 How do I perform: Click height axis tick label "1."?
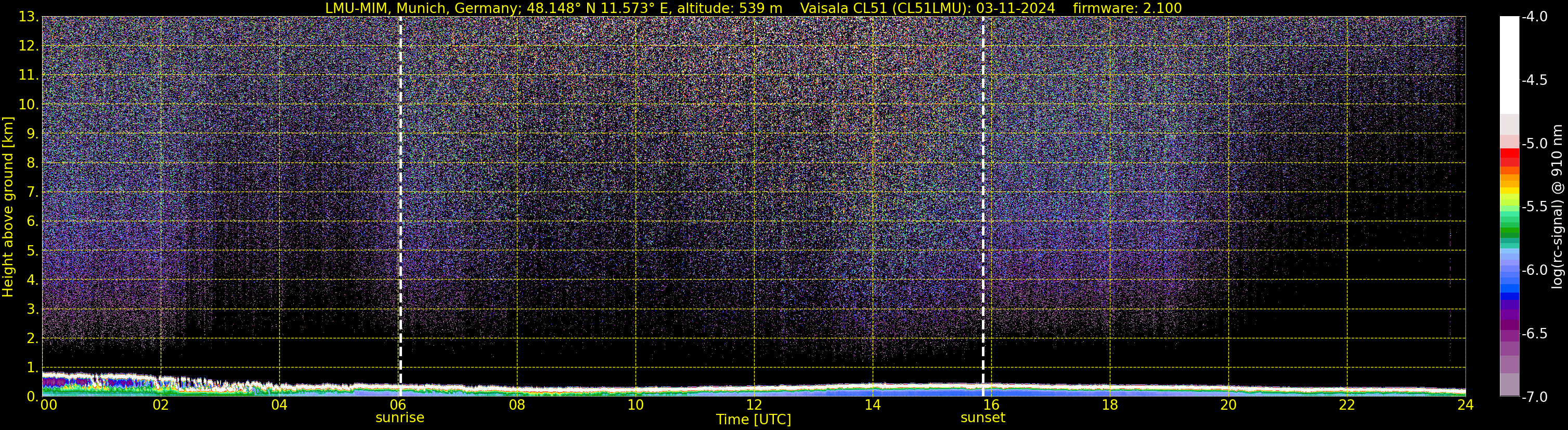(32, 367)
